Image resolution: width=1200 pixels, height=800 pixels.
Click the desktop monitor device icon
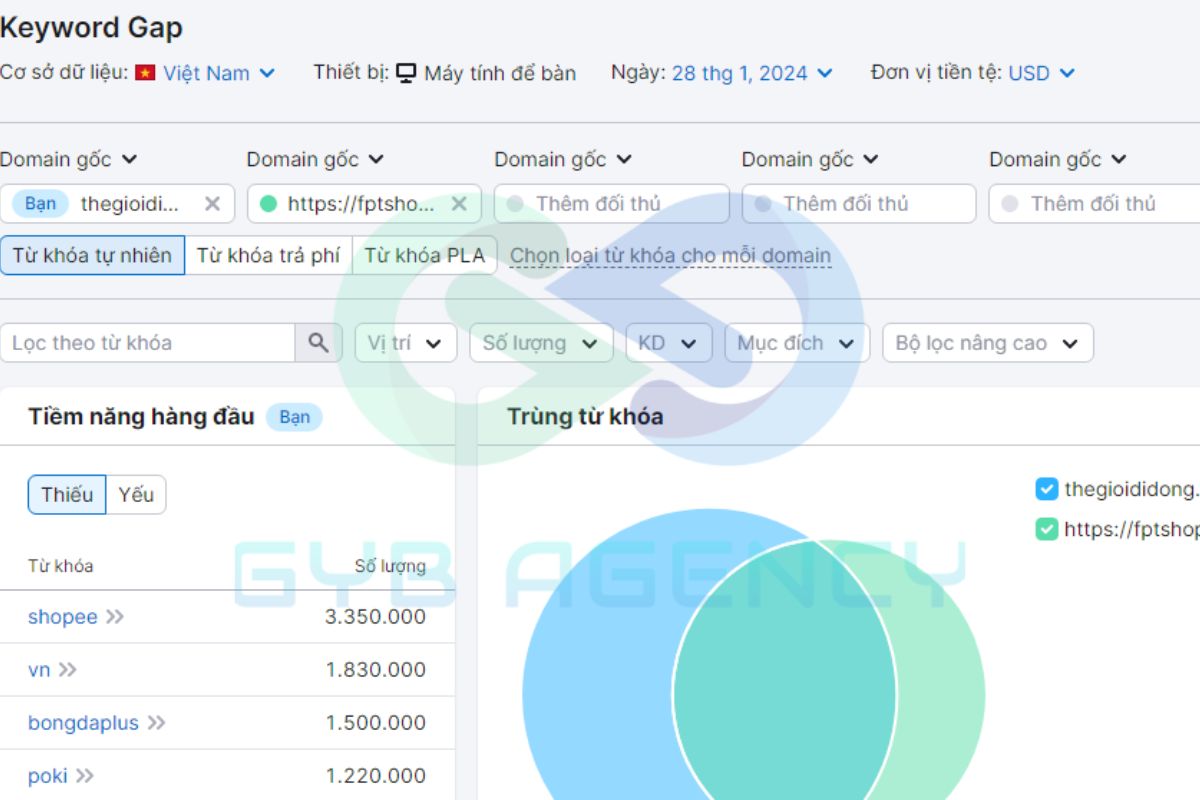pyautogui.click(x=406, y=73)
